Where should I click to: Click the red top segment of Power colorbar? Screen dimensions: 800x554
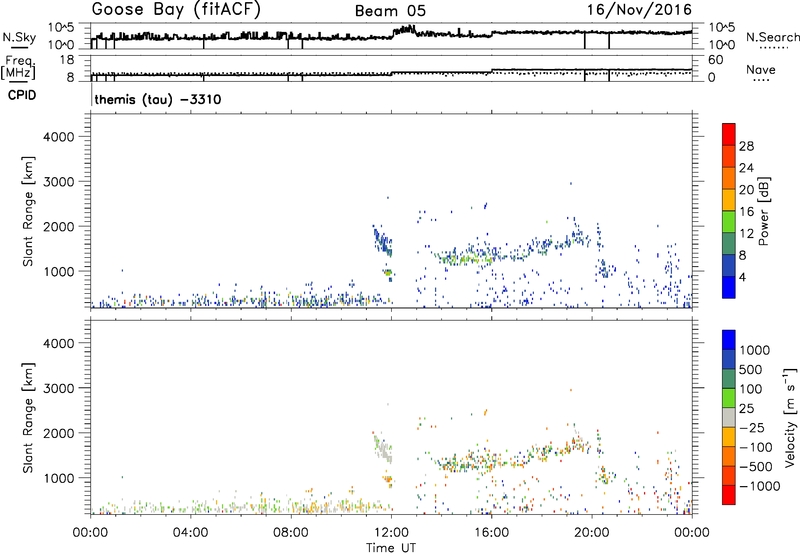pyautogui.click(x=729, y=134)
